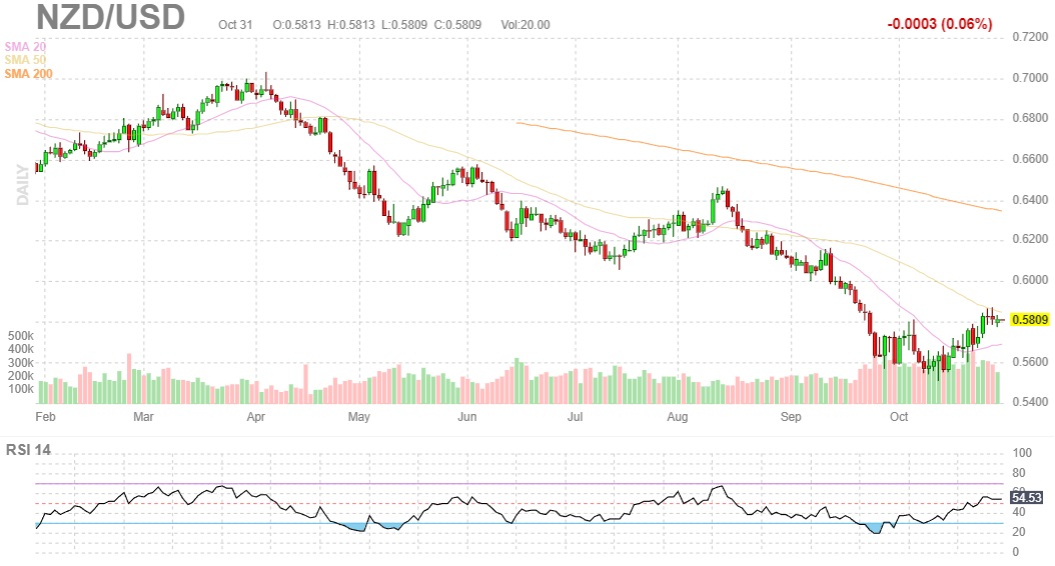Click the 54.53 RSI value tag
Viewport: 1055px width, 566px height.
click(1027, 498)
